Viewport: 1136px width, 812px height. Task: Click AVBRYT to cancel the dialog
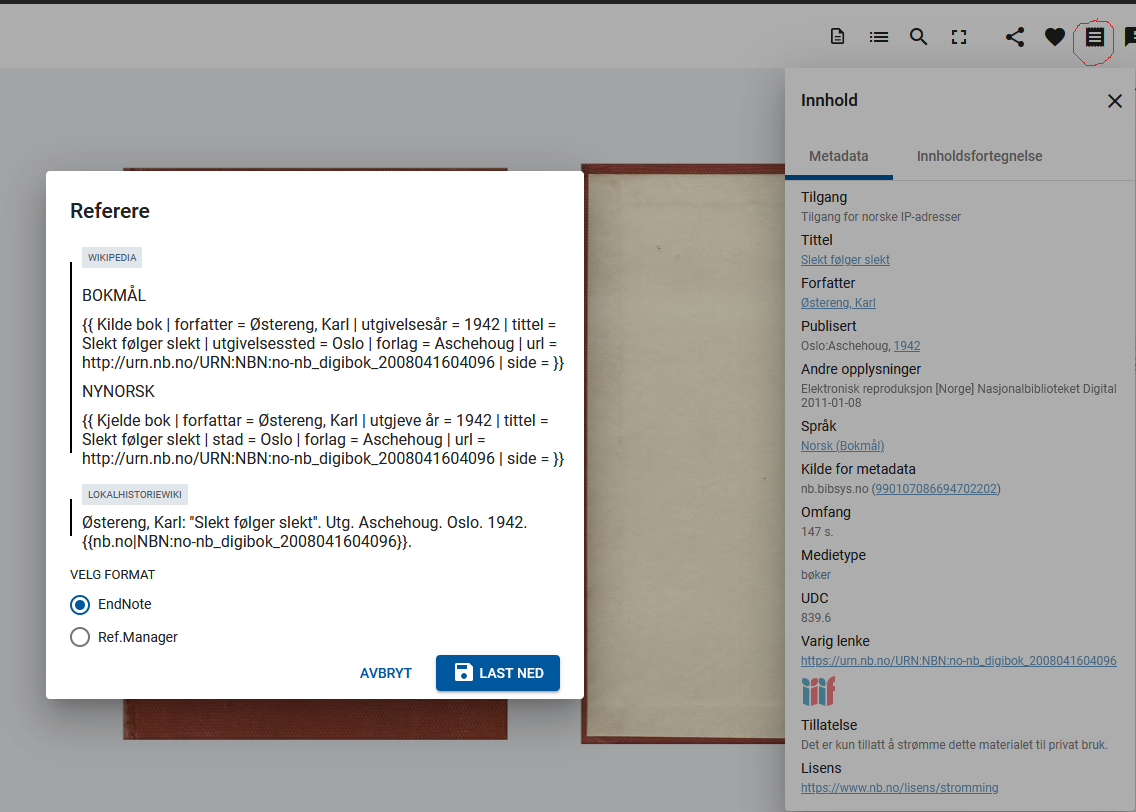[x=386, y=673]
